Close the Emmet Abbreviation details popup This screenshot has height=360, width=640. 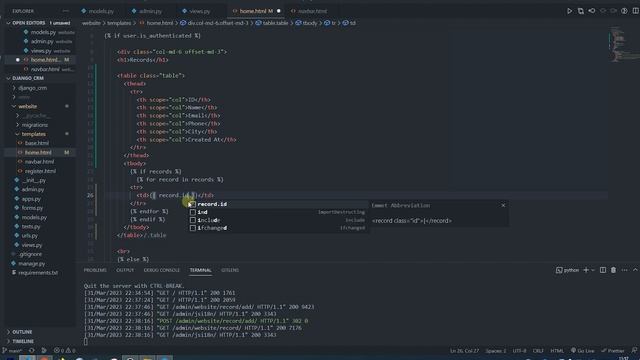503,205
